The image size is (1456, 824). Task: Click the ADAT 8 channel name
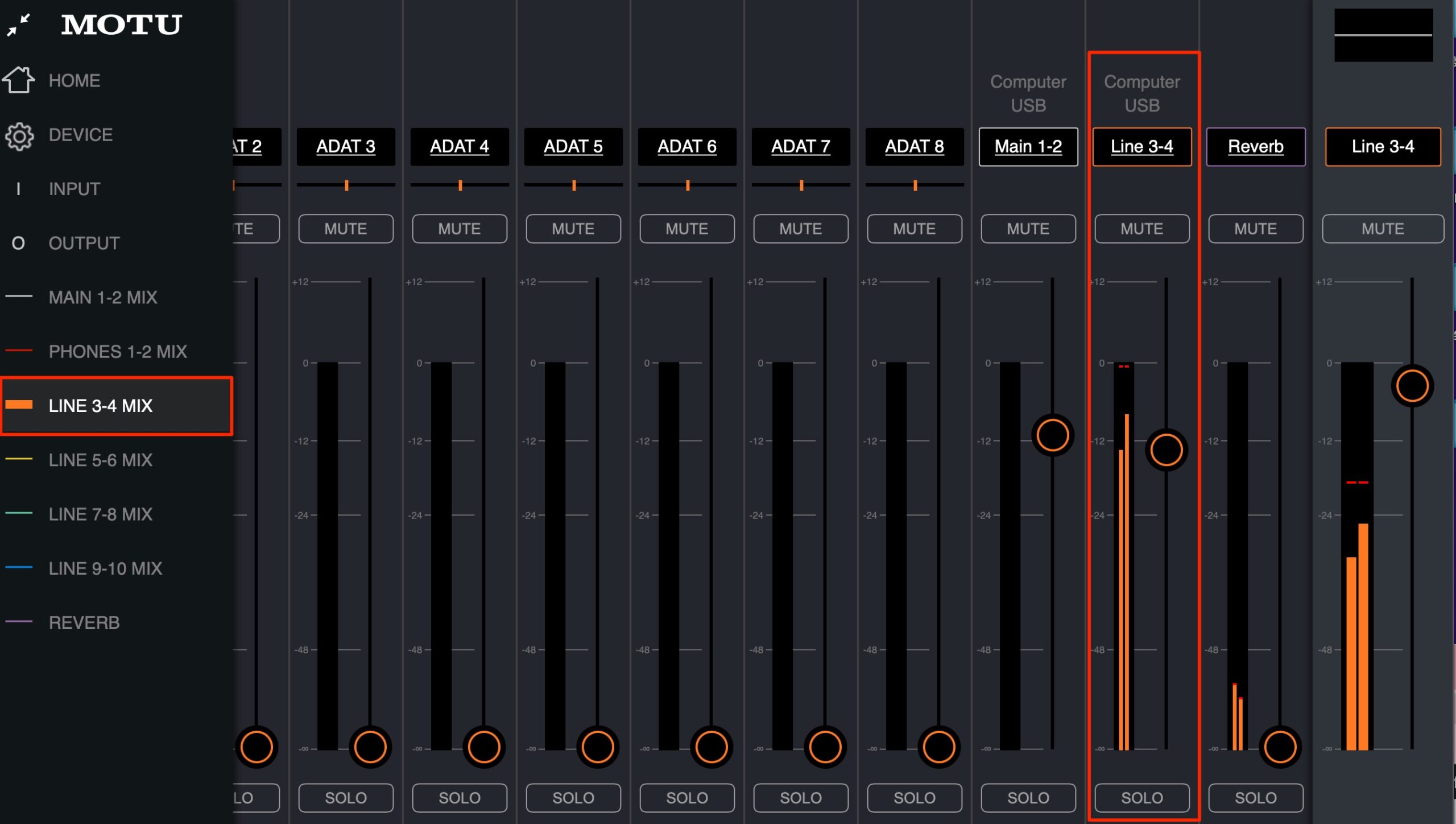[x=915, y=147]
